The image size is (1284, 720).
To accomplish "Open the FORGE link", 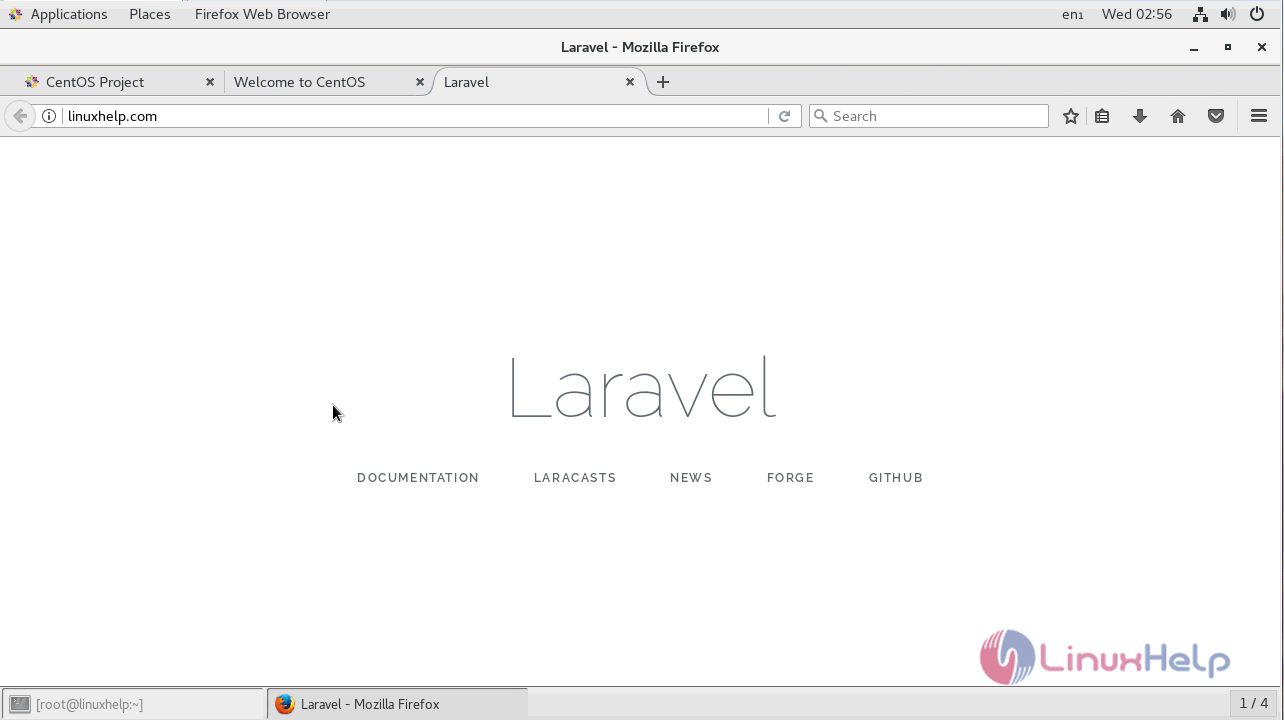I will [791, 478].
